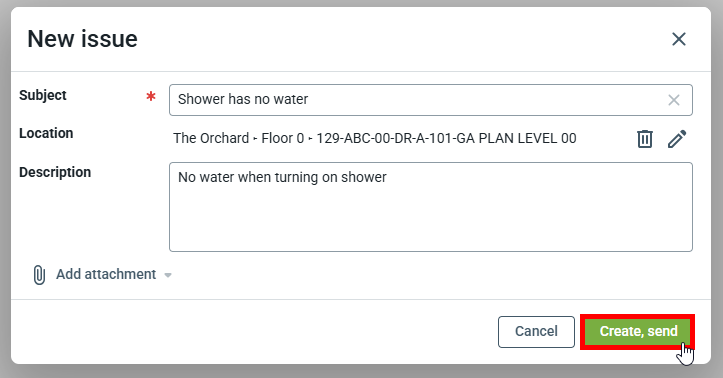This screenshot has width=723, height=378.
Task: Click the paperclip attachment icon
Action: pos(39,275)
